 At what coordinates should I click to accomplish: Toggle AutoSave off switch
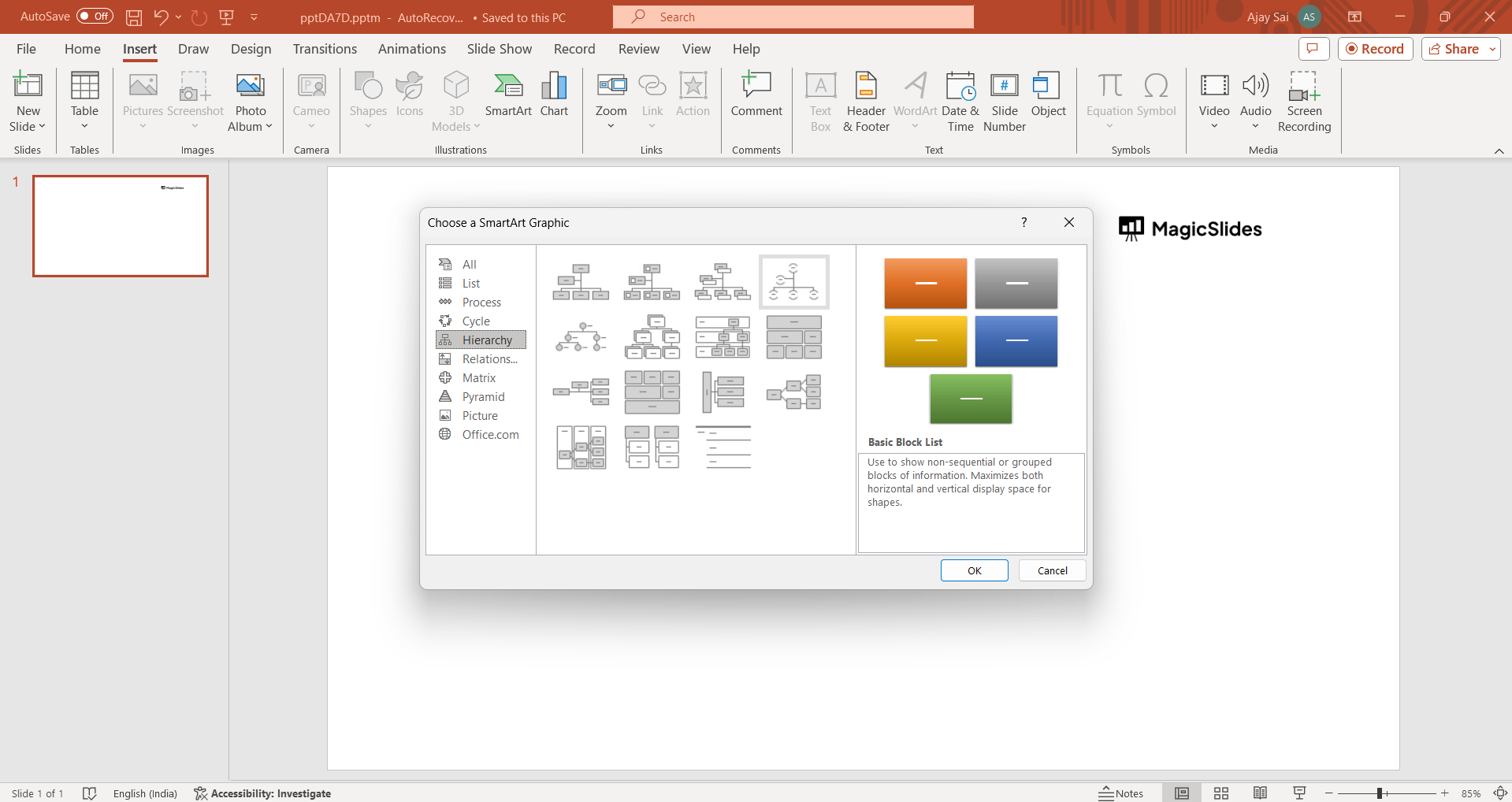pos(95,16)
